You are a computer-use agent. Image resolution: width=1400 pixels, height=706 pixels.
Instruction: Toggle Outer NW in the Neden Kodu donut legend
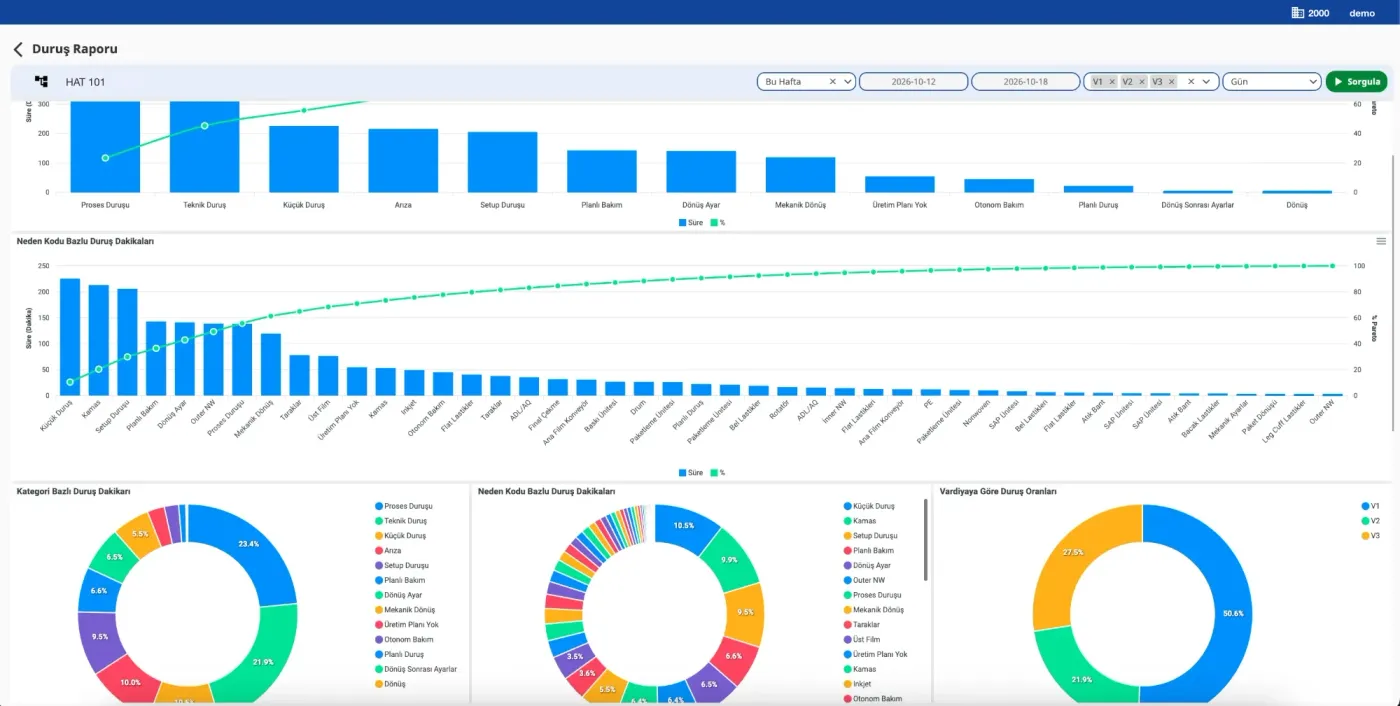pyautogui.click(x=866, y=580)
